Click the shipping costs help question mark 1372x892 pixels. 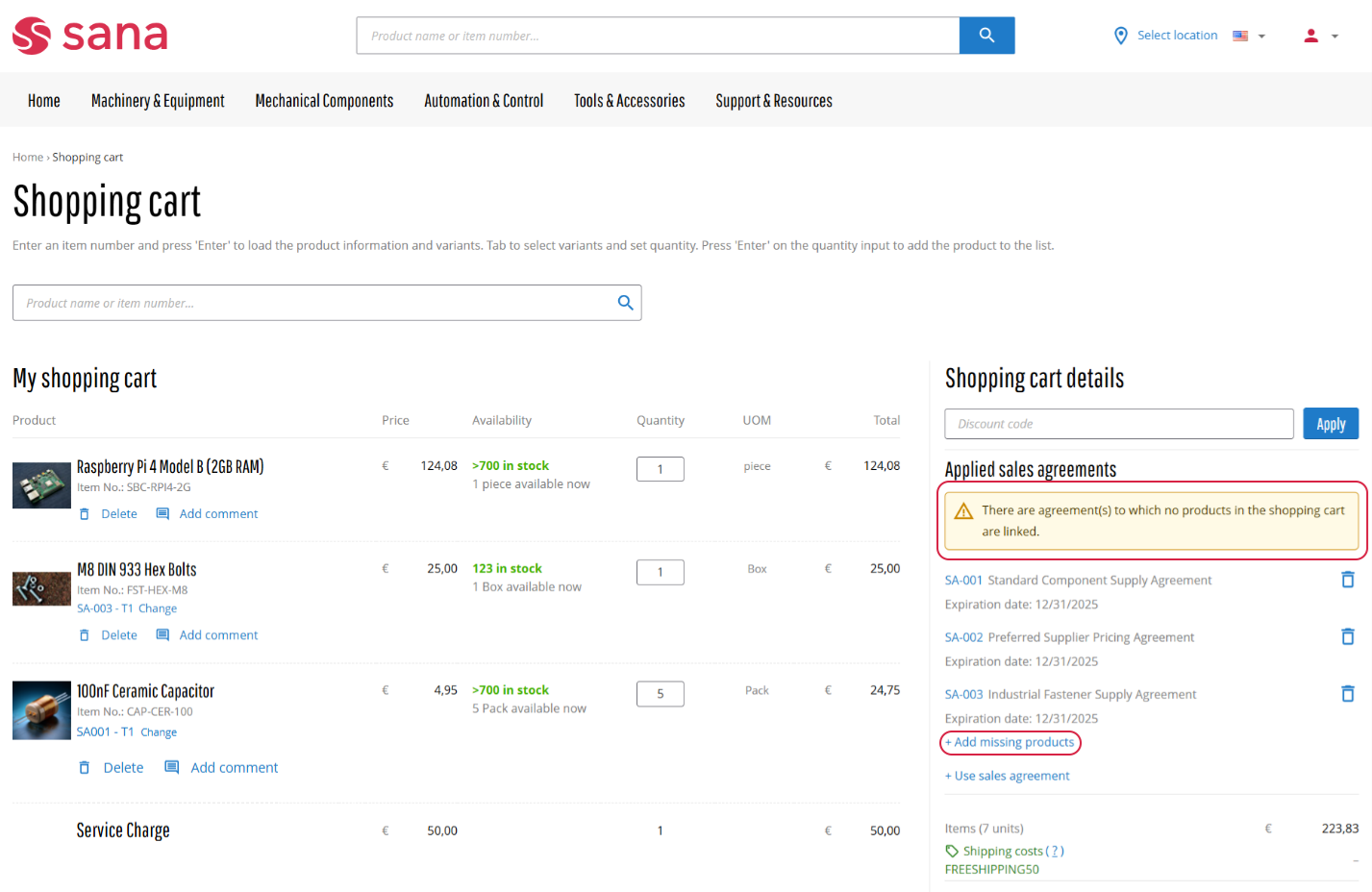click(1055, 852)
